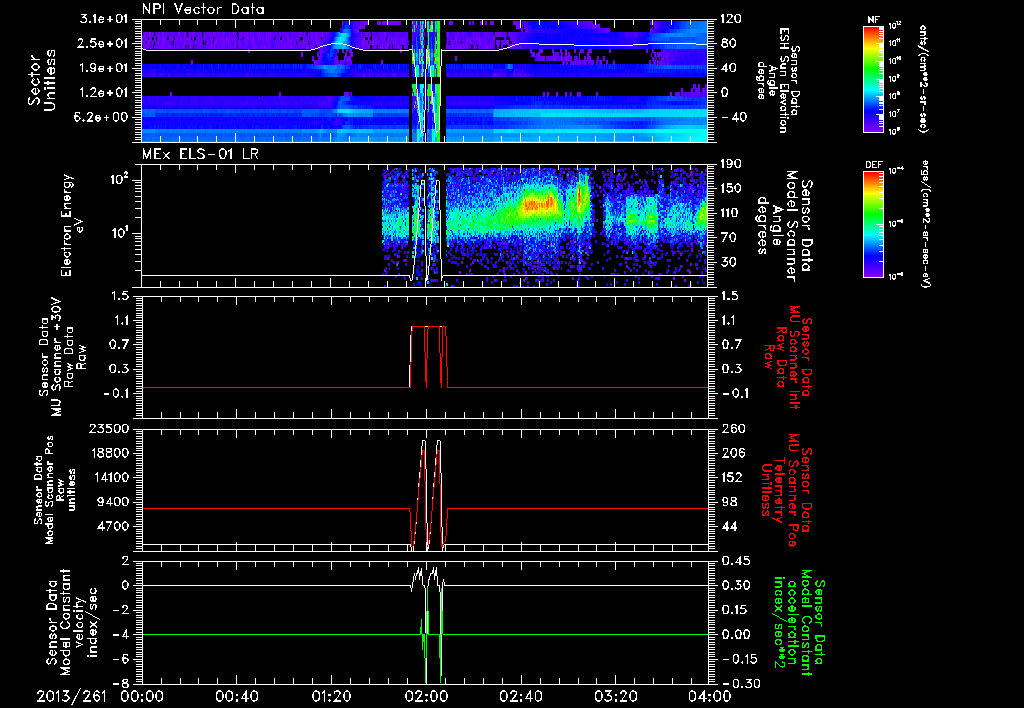Click the ELS electron energy spectrogram
This screenshot has width=1024, height=708.
[x=424, y=227]
